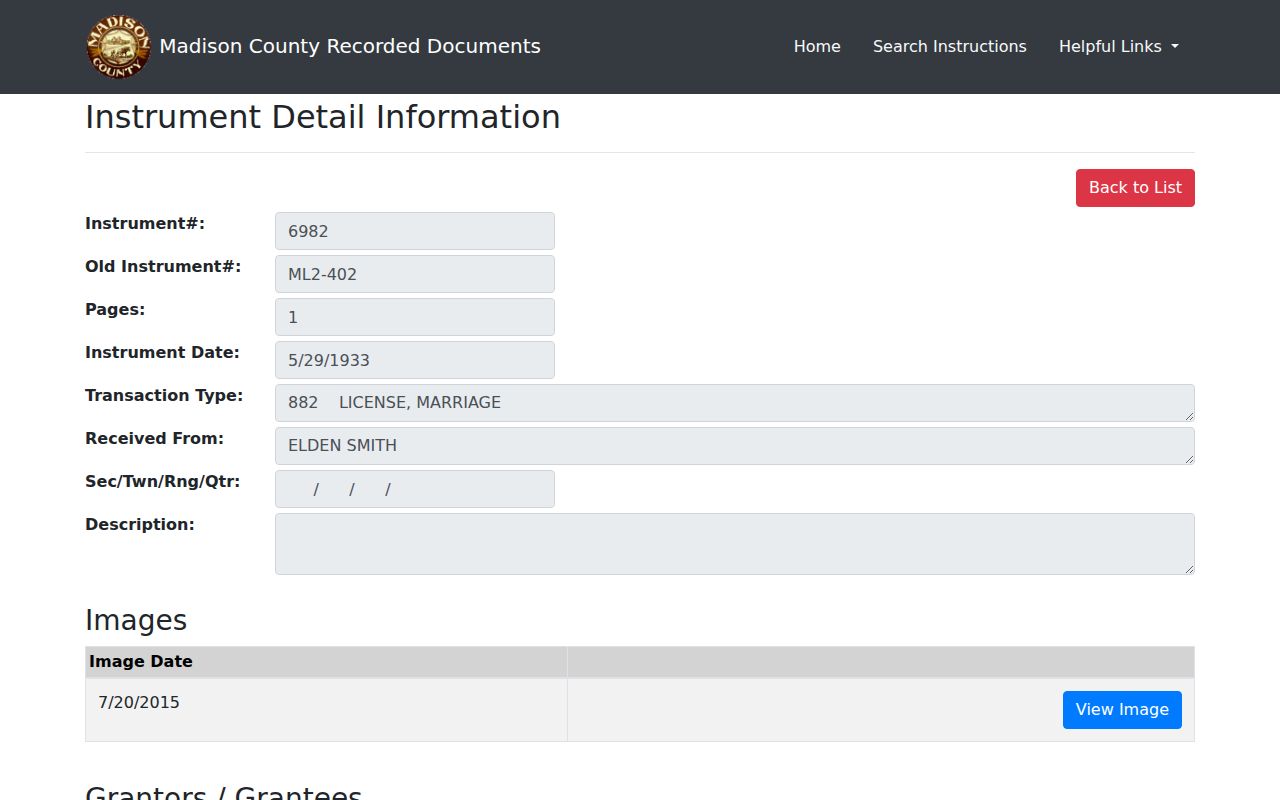This screenshot has width=1280, height=800.
Task: Go to the Home page
Action: point(817,46)
